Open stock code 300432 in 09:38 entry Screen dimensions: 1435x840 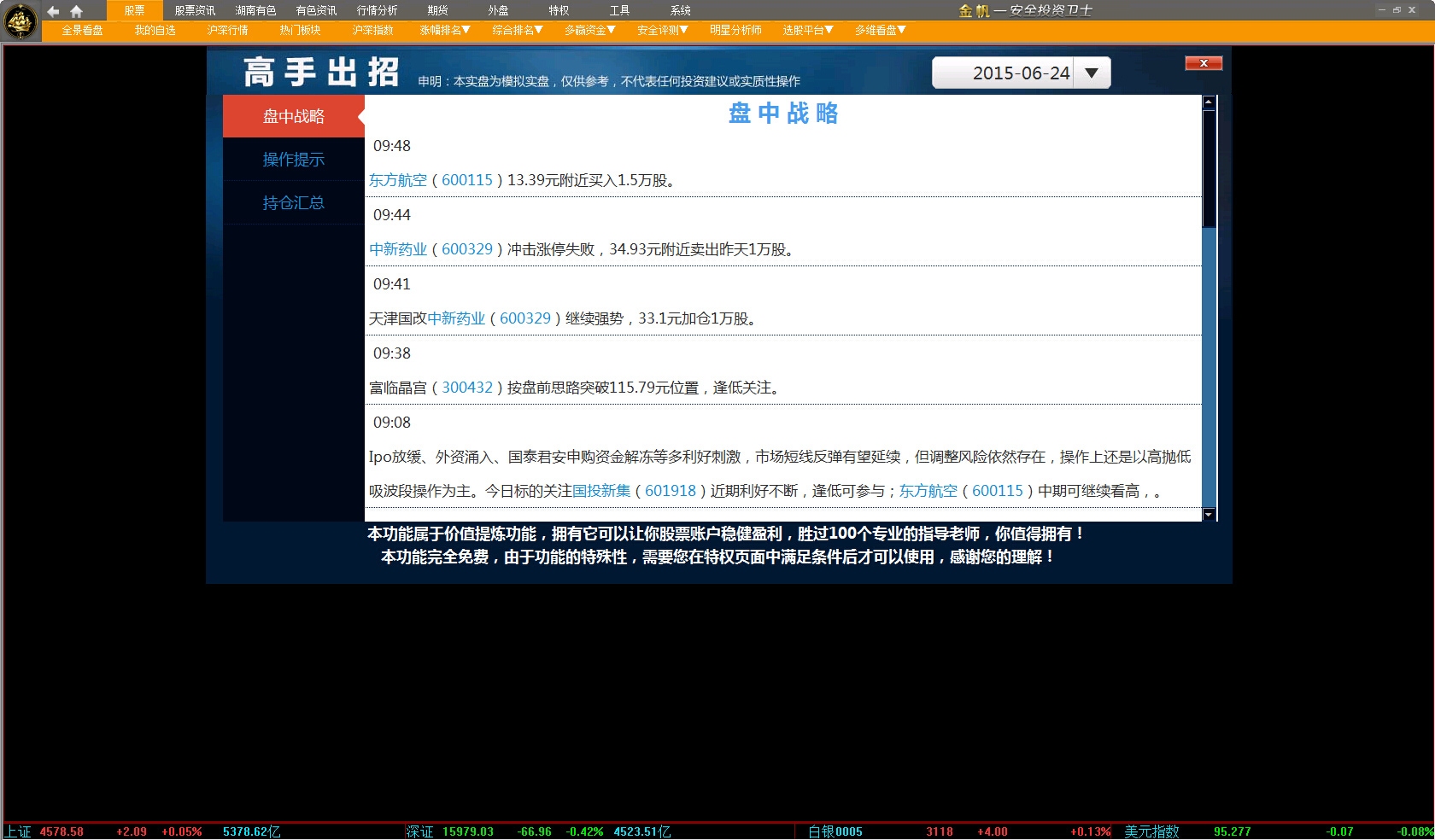pos(467,388)
